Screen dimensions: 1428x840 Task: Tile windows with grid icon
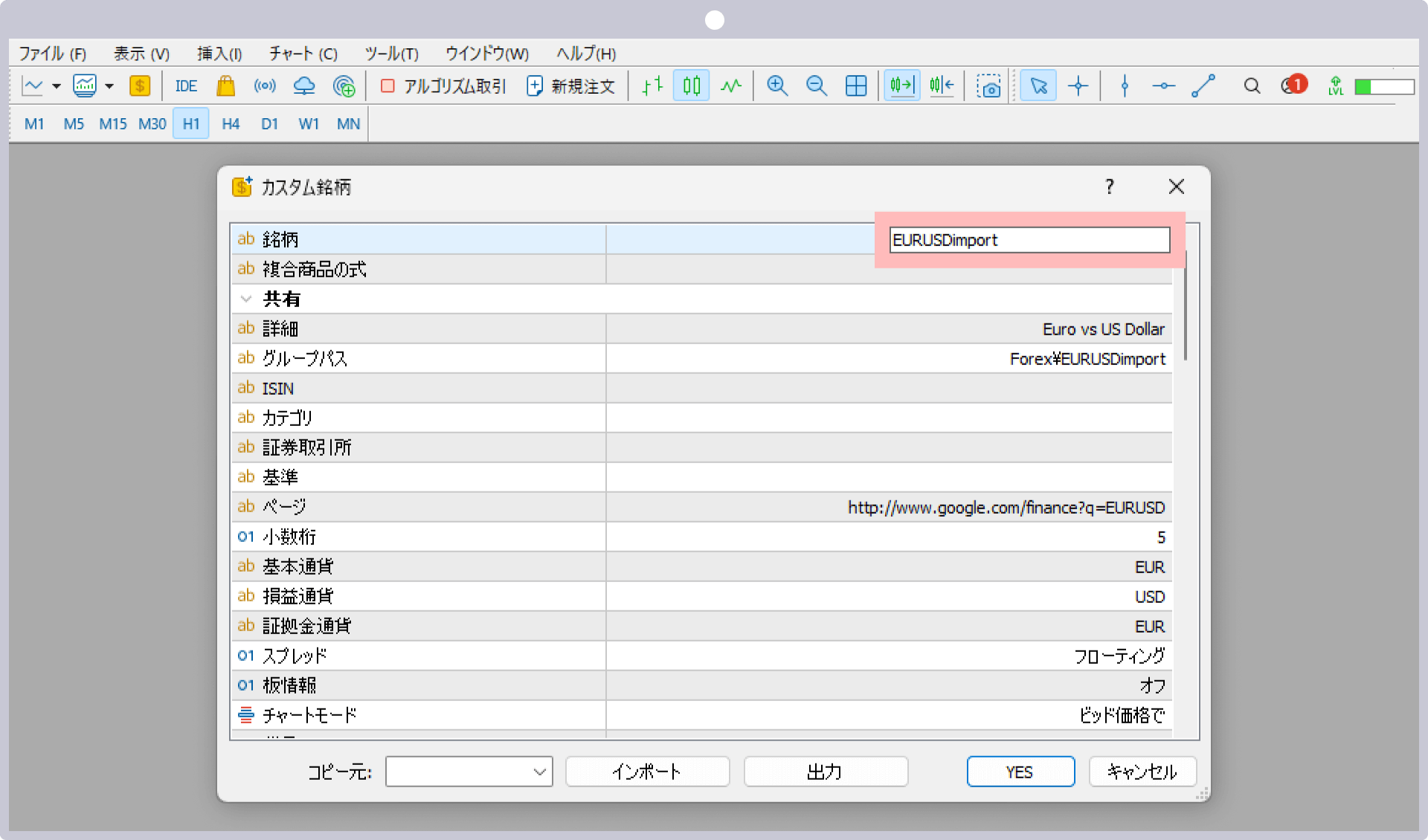pos(856,86)
